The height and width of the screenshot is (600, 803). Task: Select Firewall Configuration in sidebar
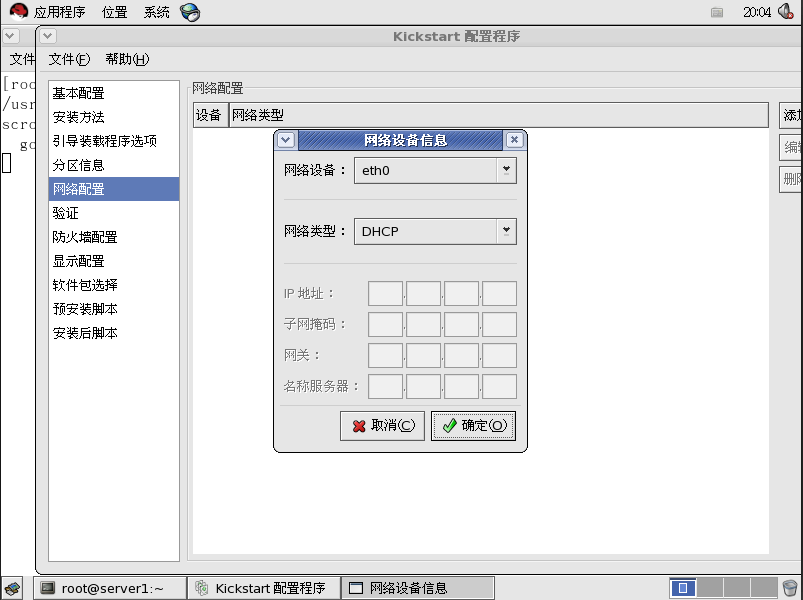[114, 237]
